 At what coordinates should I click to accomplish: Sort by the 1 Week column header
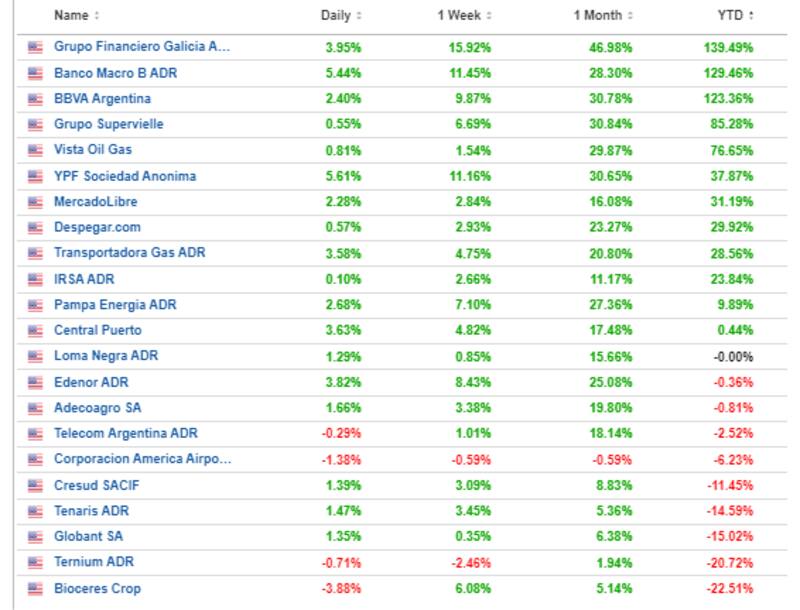pyautogui.click(x=461, y=16)
